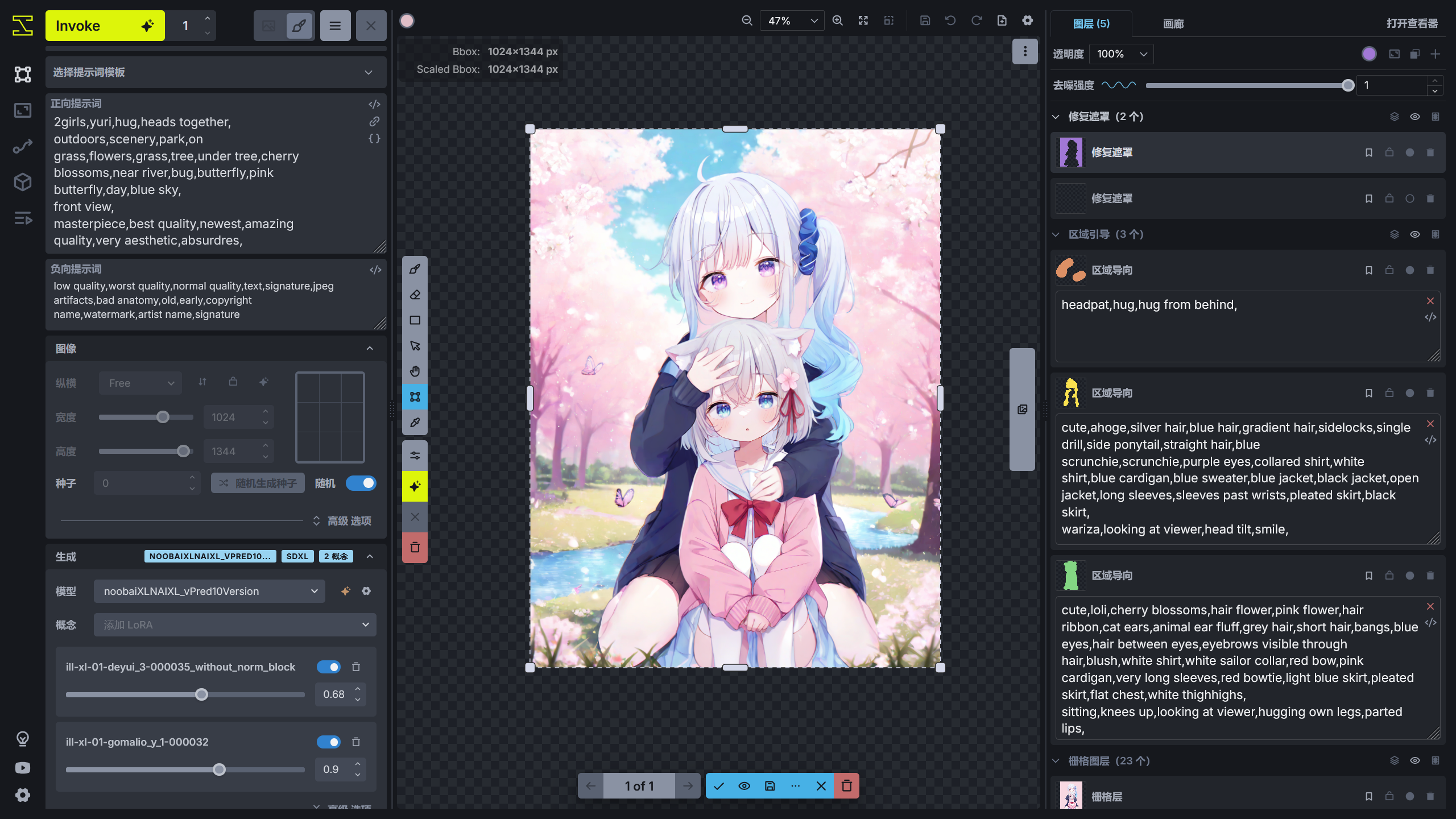Enable the 随机 seed toggle
Screen dimensions: 1456x819
361,483
